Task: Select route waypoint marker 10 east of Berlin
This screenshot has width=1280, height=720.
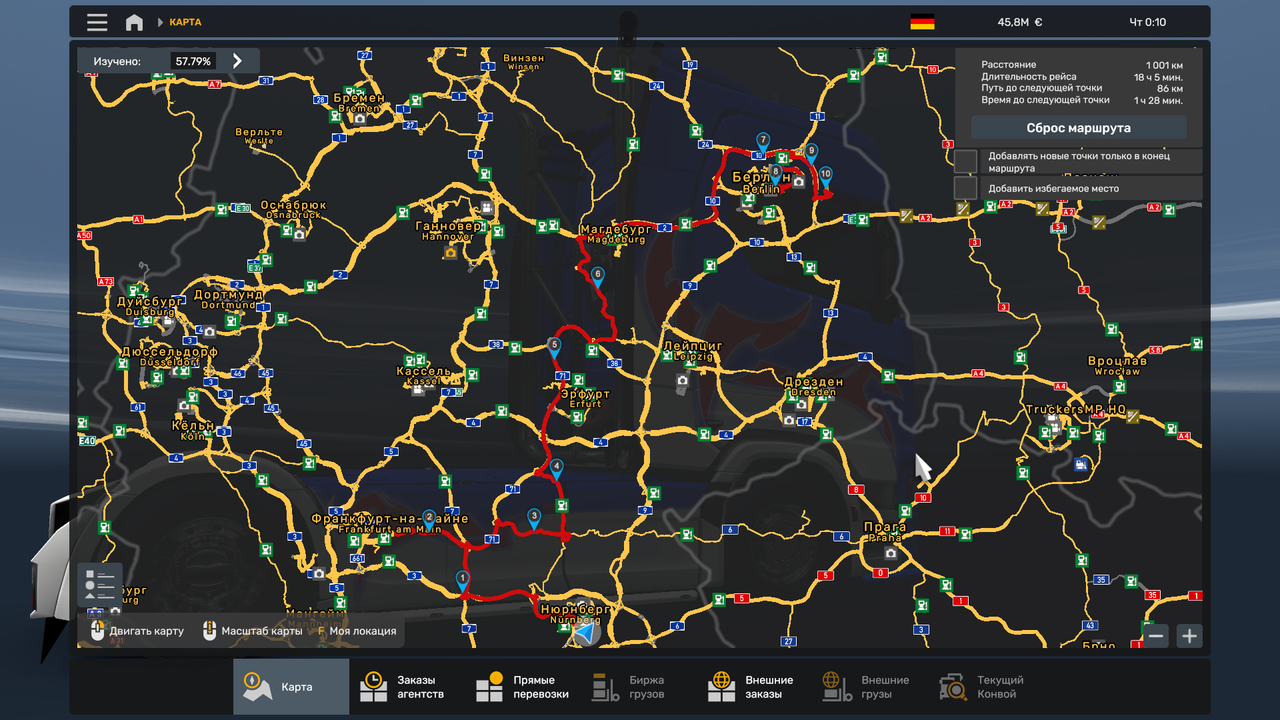Action: [825, 176]
